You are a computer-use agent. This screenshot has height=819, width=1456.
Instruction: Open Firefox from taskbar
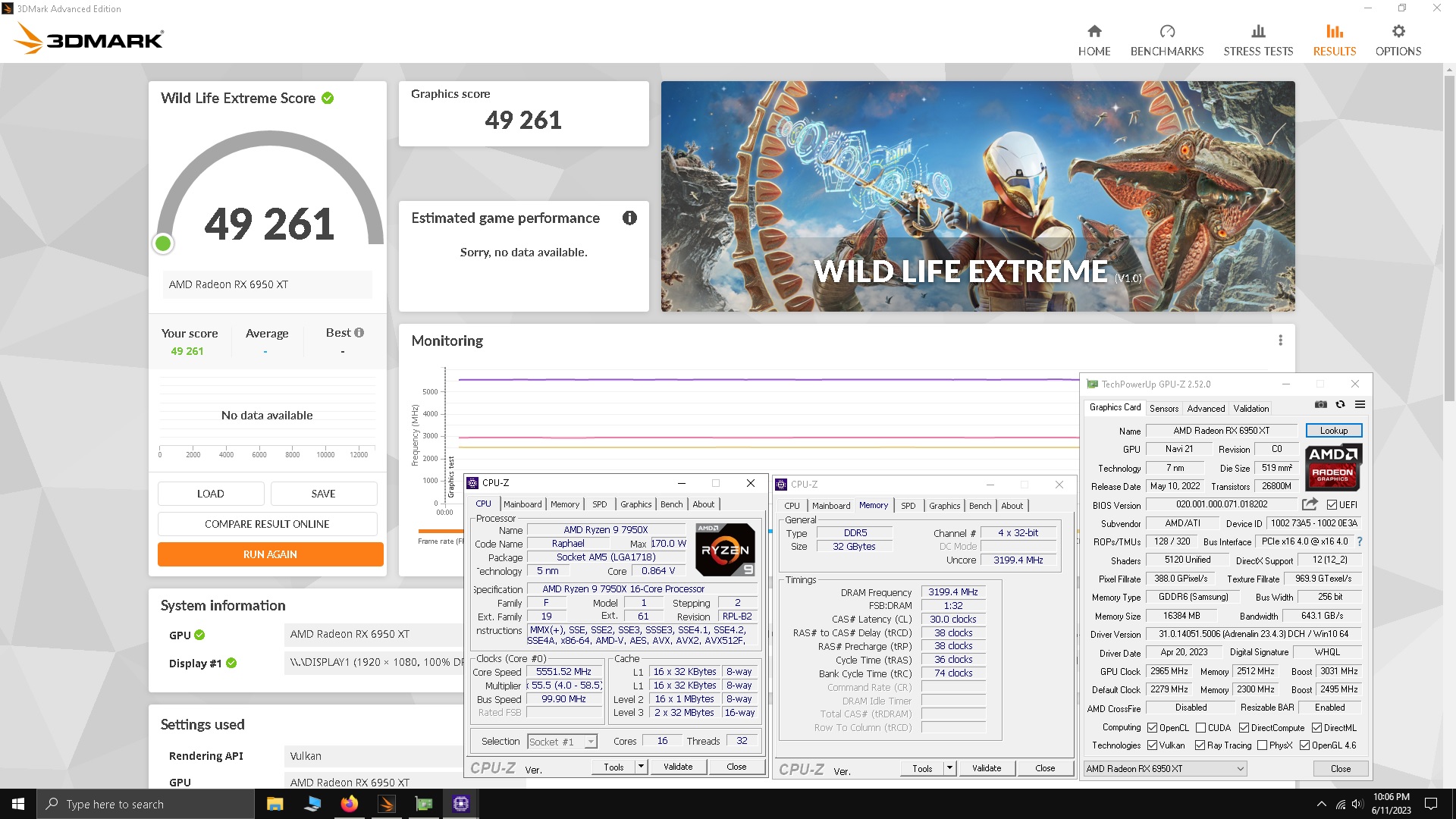point(349,804)
